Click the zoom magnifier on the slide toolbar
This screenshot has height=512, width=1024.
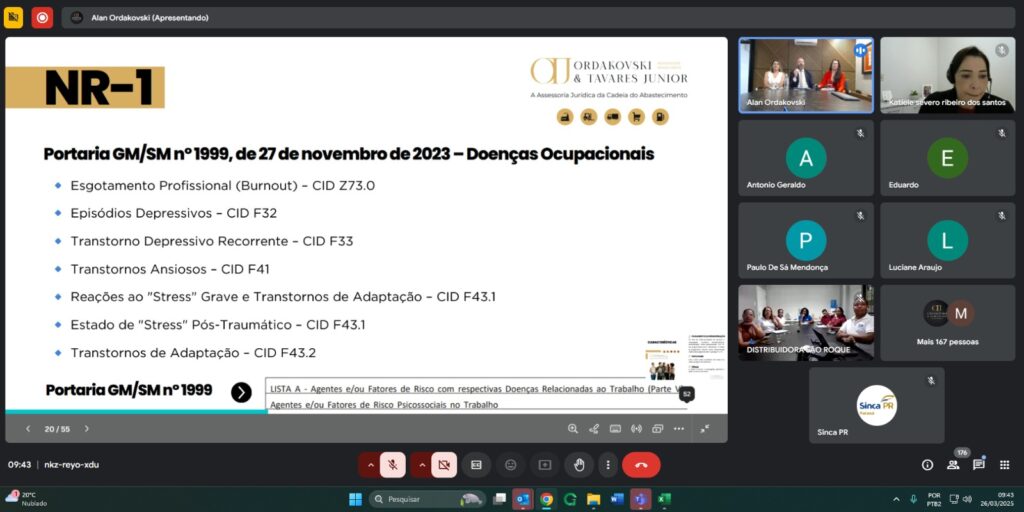[x=573, y=429]
